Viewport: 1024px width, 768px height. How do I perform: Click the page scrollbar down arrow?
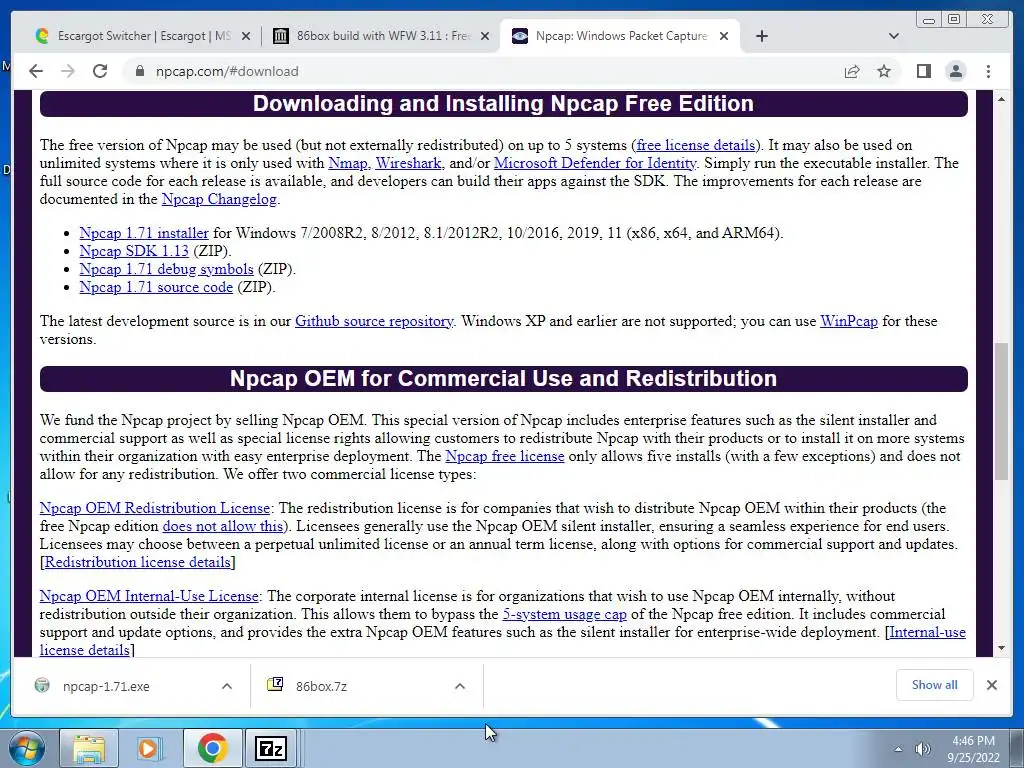coord(1001,648)
